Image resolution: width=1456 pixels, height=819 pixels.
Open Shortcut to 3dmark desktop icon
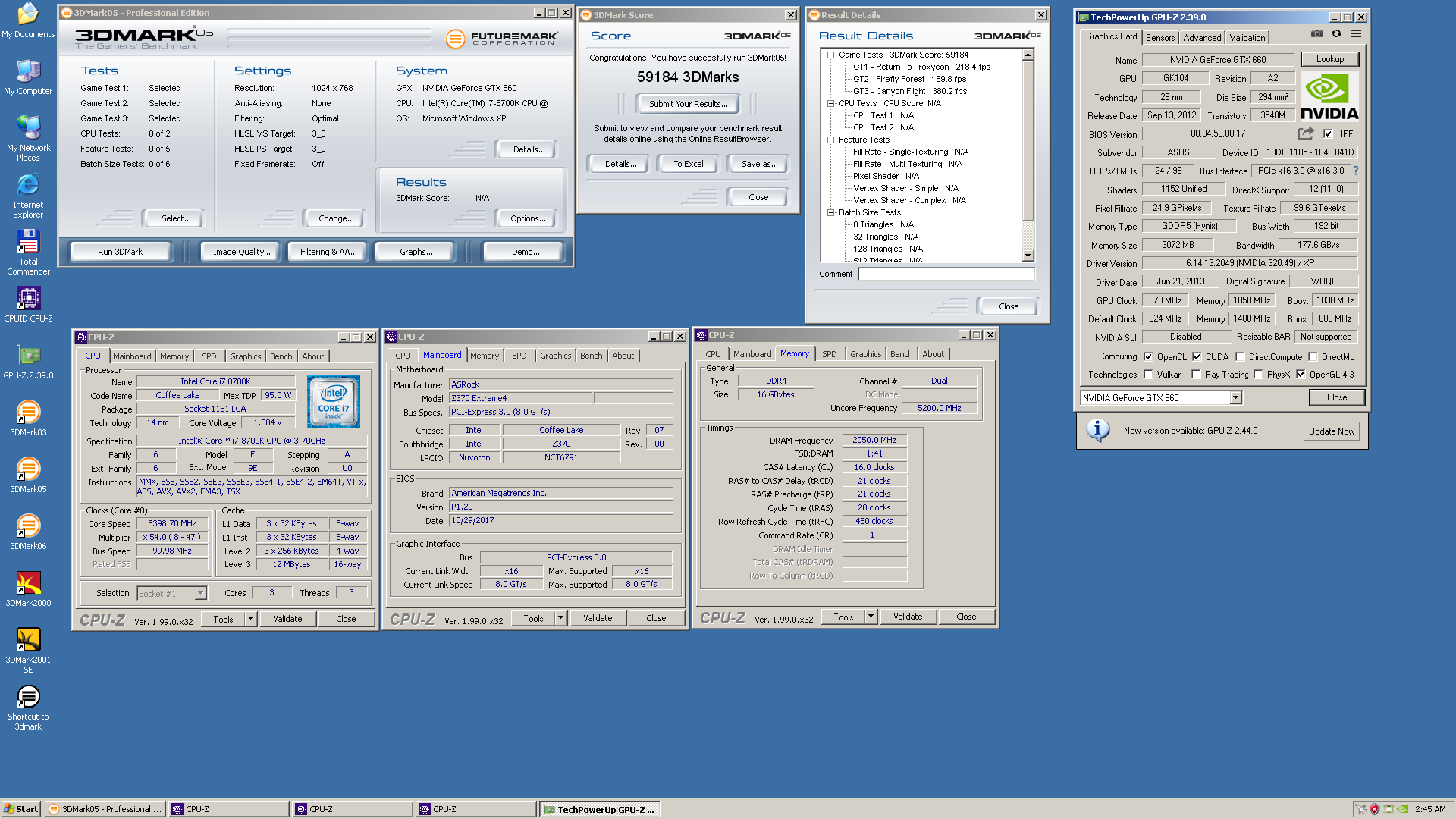tap(28, 708)
